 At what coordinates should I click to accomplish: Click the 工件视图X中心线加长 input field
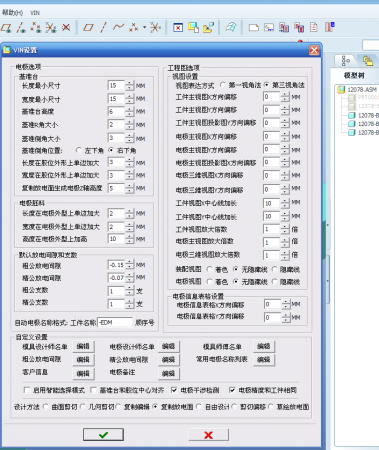(x=271, y=203)
